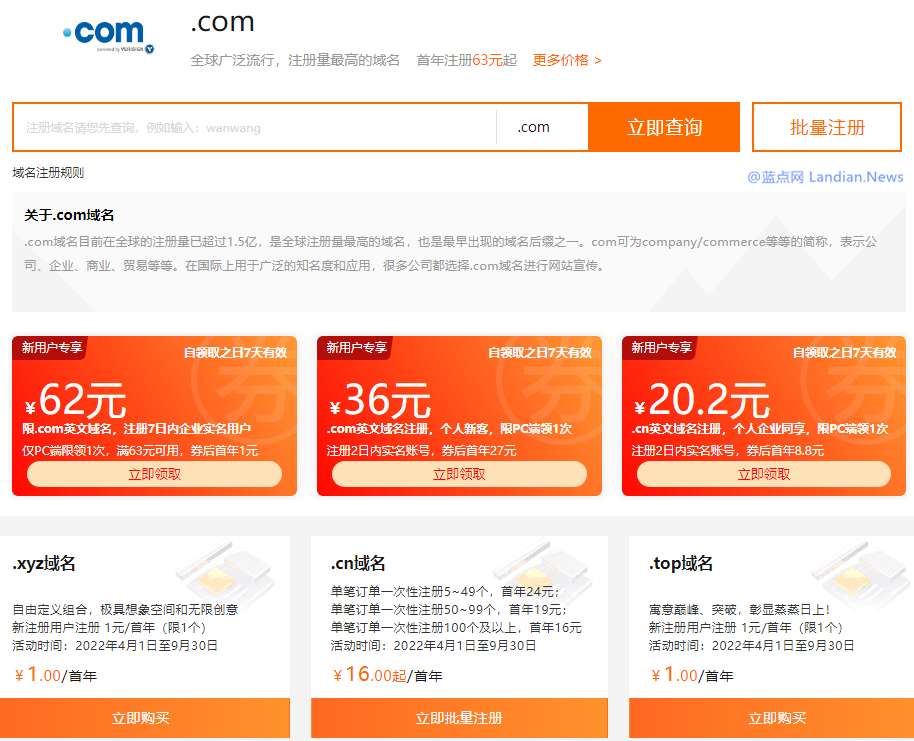Claim the 62元 coupon via 立即领取

(x=152, y=474)
